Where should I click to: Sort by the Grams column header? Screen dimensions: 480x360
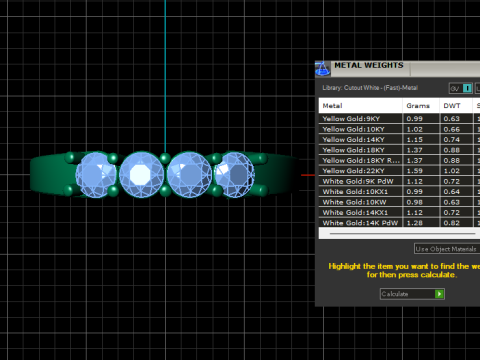tap(421, 106)
